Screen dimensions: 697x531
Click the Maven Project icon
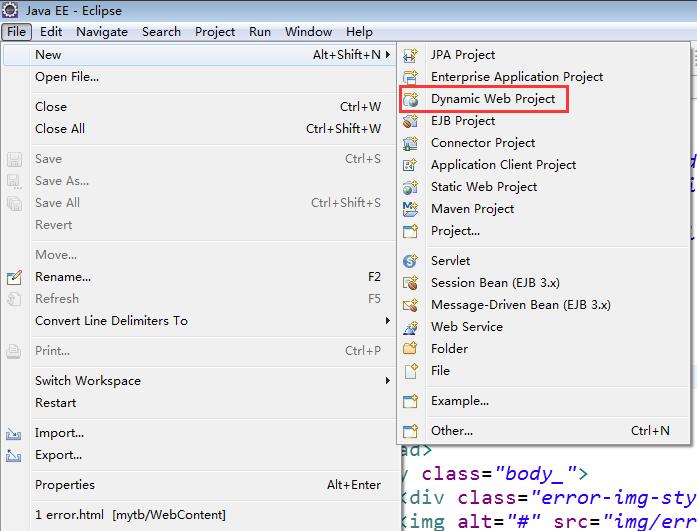[410, 209]
